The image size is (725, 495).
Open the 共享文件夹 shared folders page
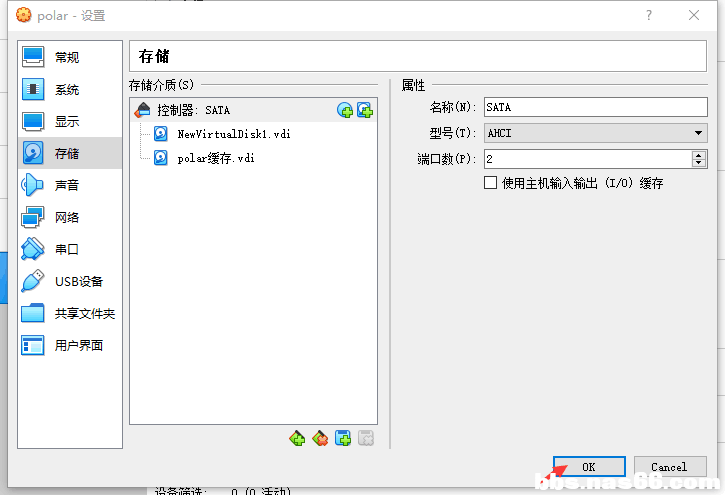70,313
